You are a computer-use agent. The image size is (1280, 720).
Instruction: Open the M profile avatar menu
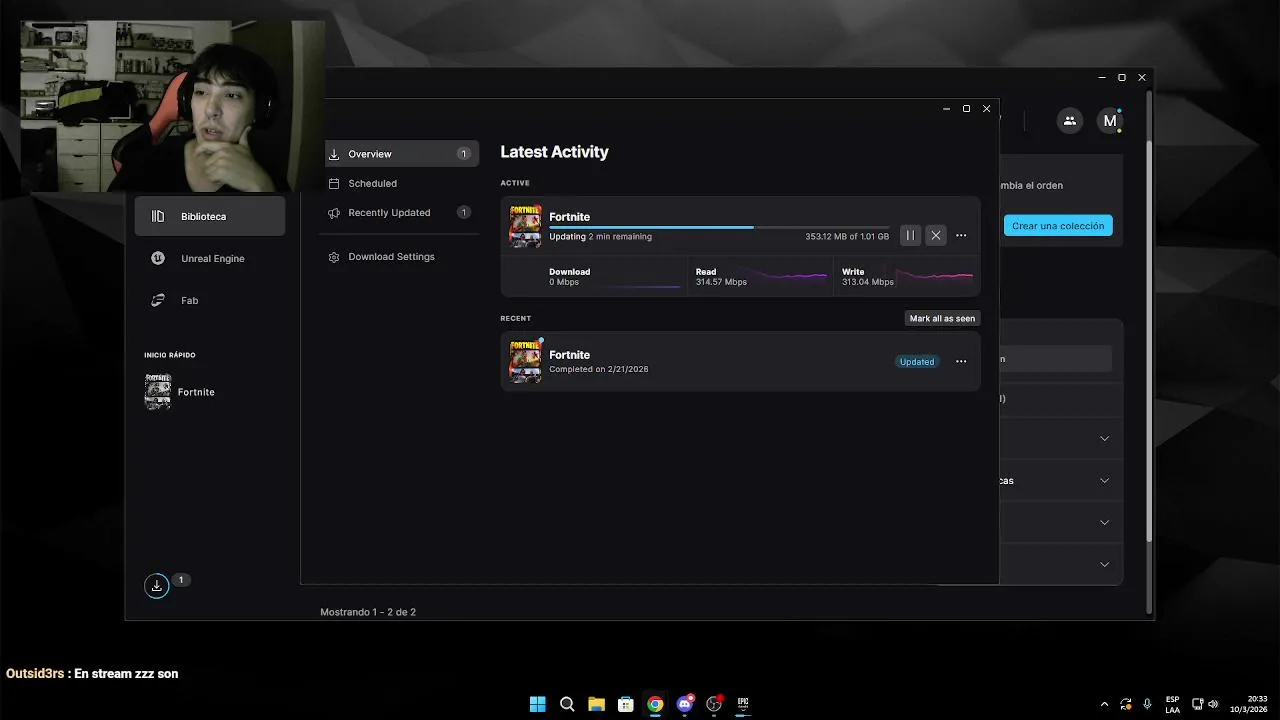click(x=1110, y=121)
